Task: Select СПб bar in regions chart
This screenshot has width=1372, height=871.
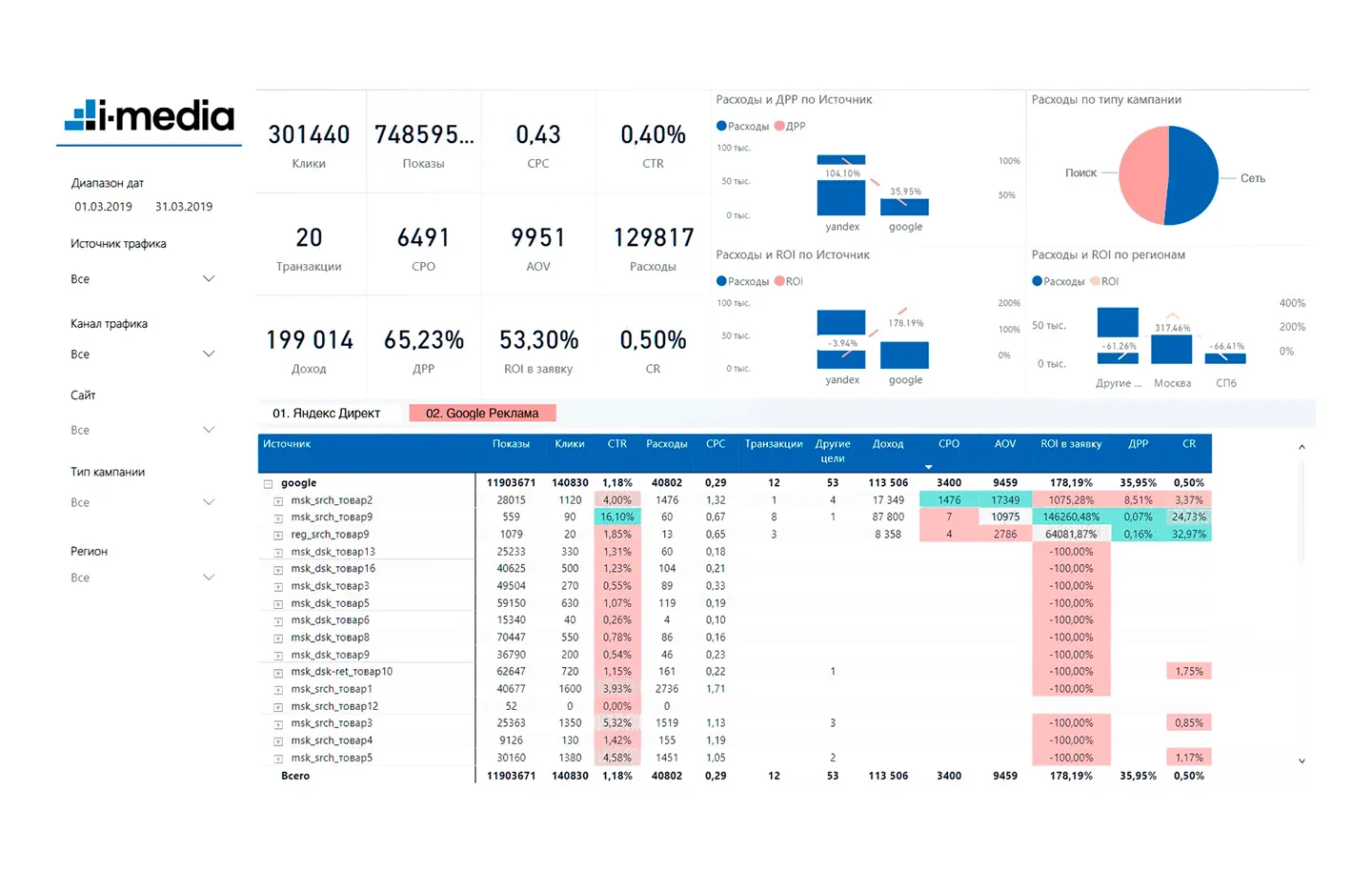Action: point(1225,359)
